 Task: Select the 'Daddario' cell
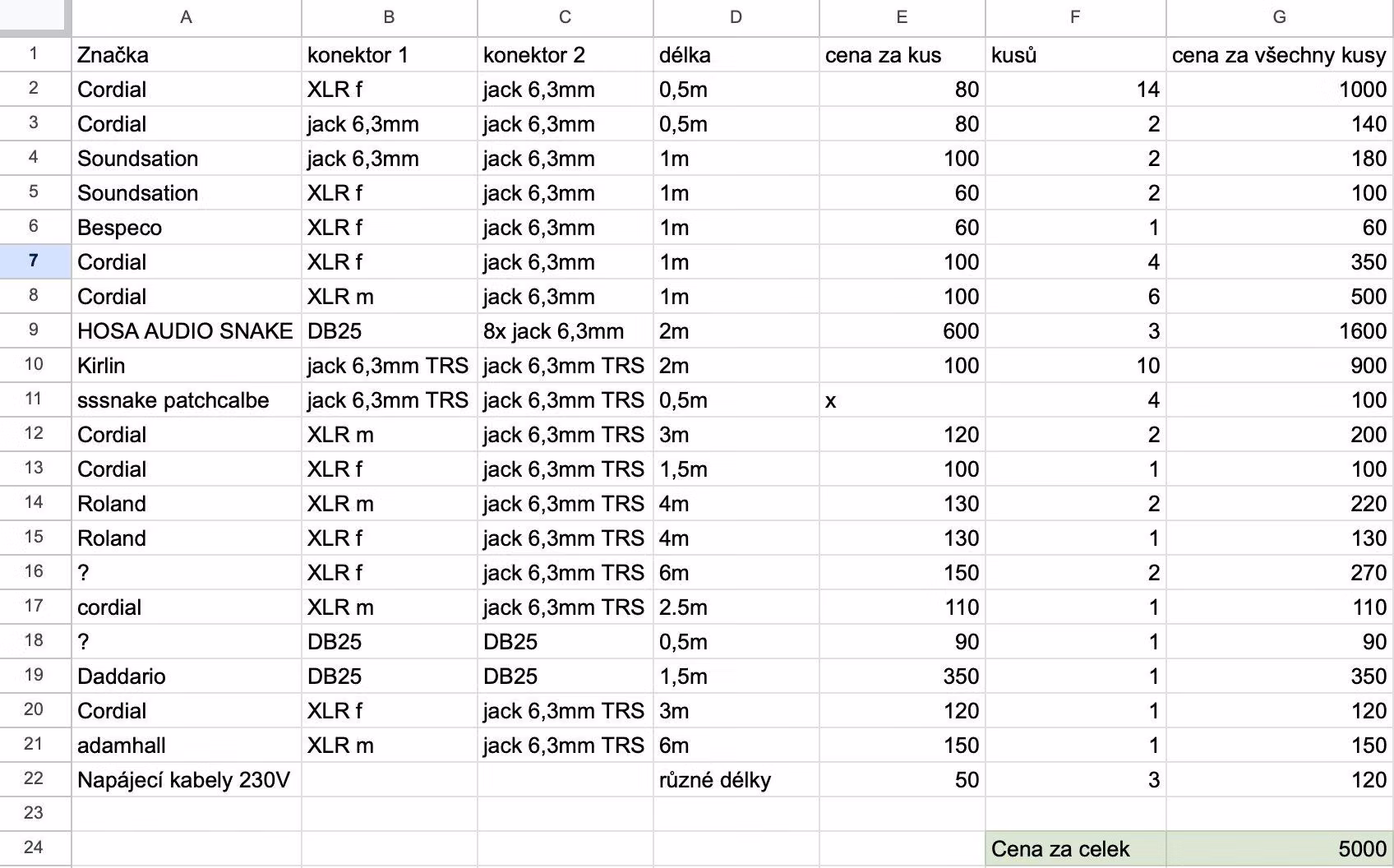[187, 676]
